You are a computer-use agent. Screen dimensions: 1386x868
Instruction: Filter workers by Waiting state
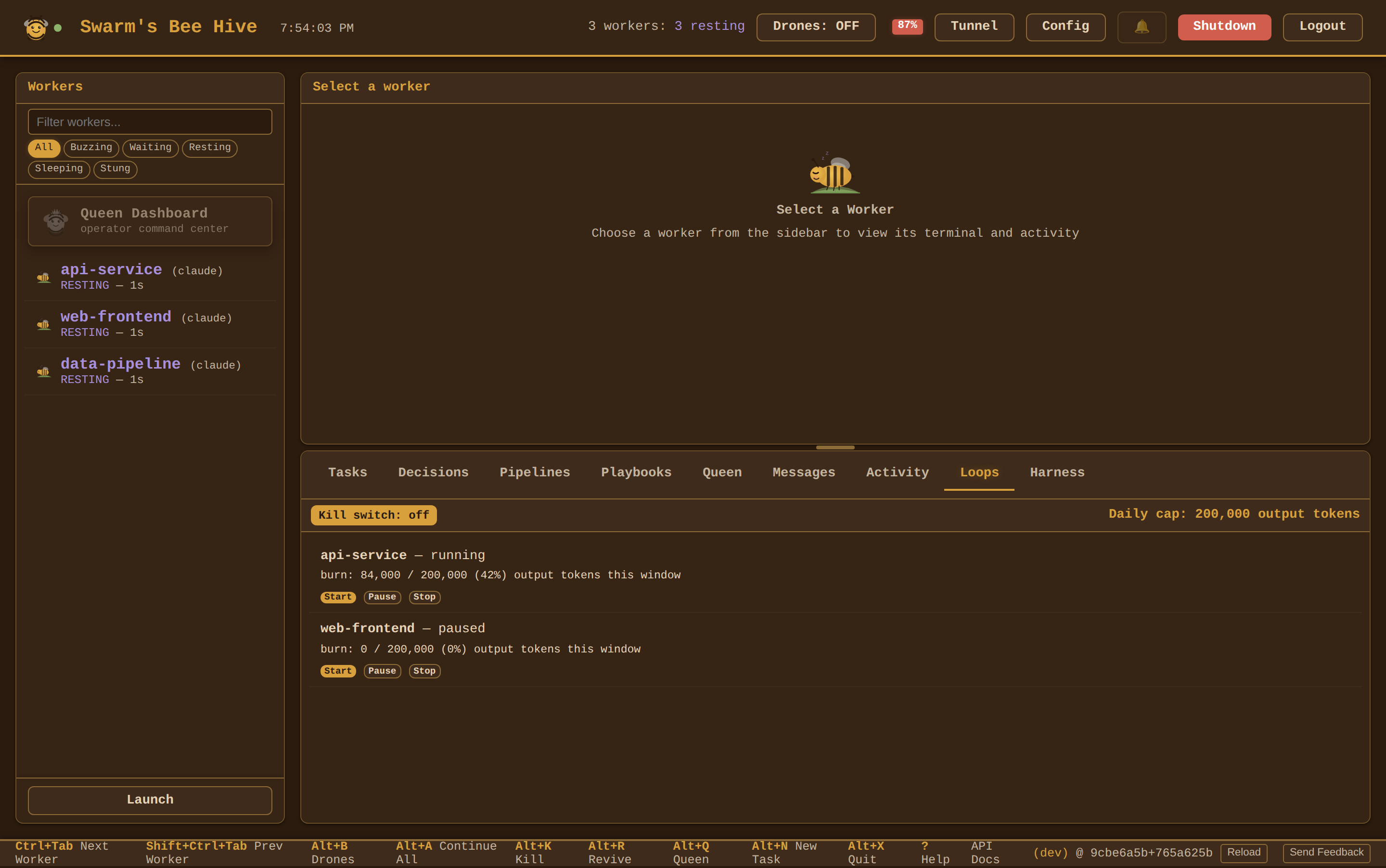(151, 148)
